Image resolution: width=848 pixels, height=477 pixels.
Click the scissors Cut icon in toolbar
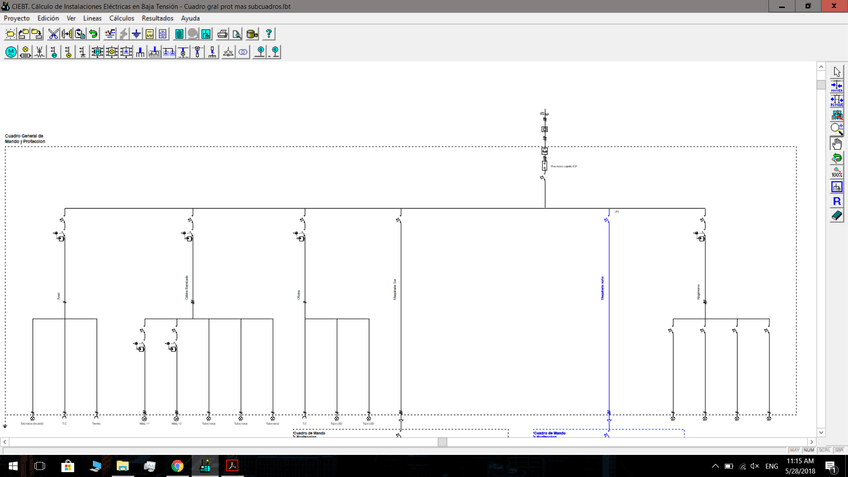[53, 34]
